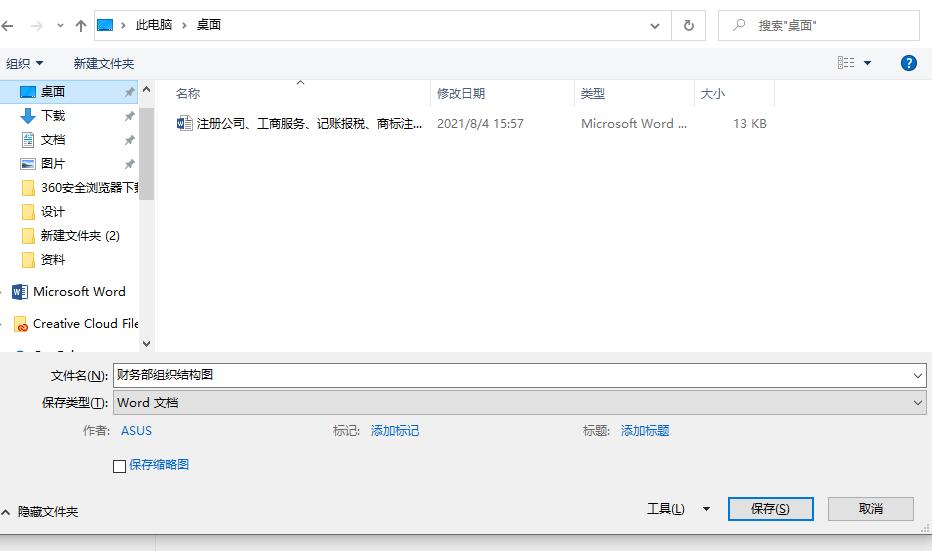Collapse folders with 隐藏文件夹
The height and width of the screenshot is (551, 932).
coord(40,512)
